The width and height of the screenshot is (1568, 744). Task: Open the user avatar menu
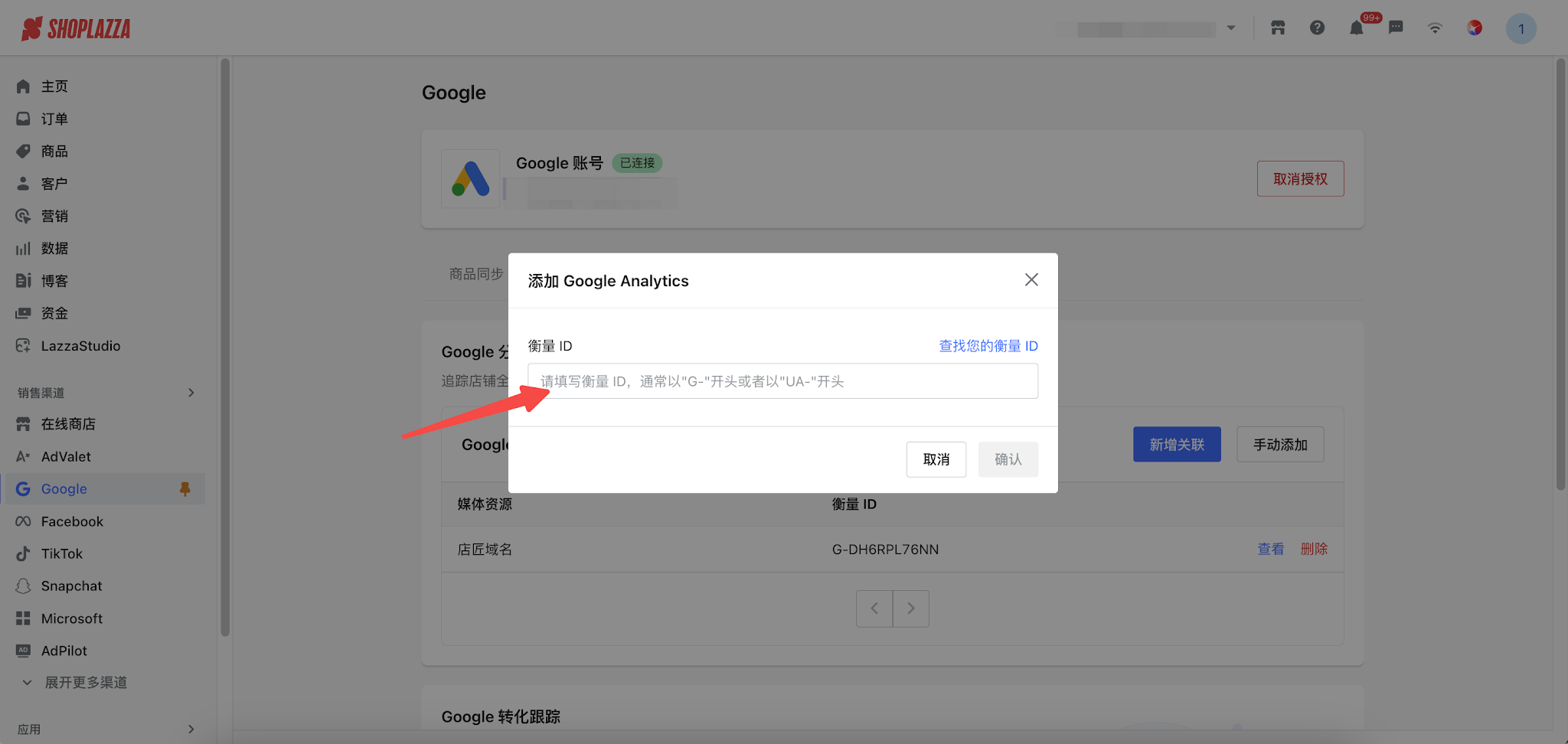point(1521,29)
